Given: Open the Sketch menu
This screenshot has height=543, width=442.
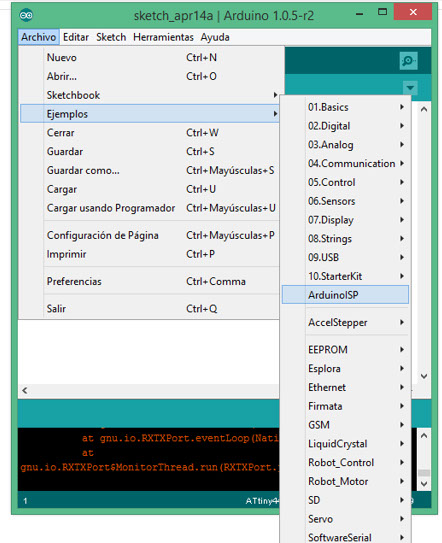Looking at the screenshot, I should click(111, 37).
